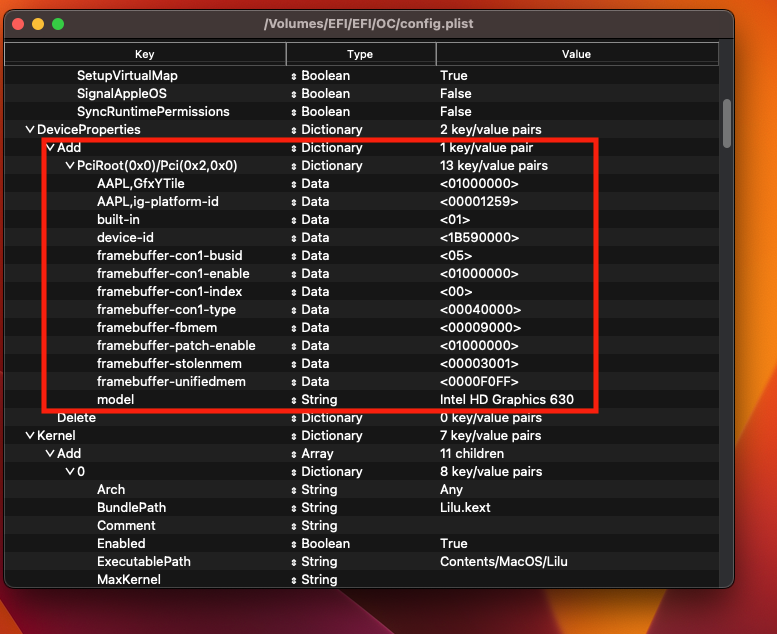Open type selector for SignalAppleOS row

[x=294, y=94]
